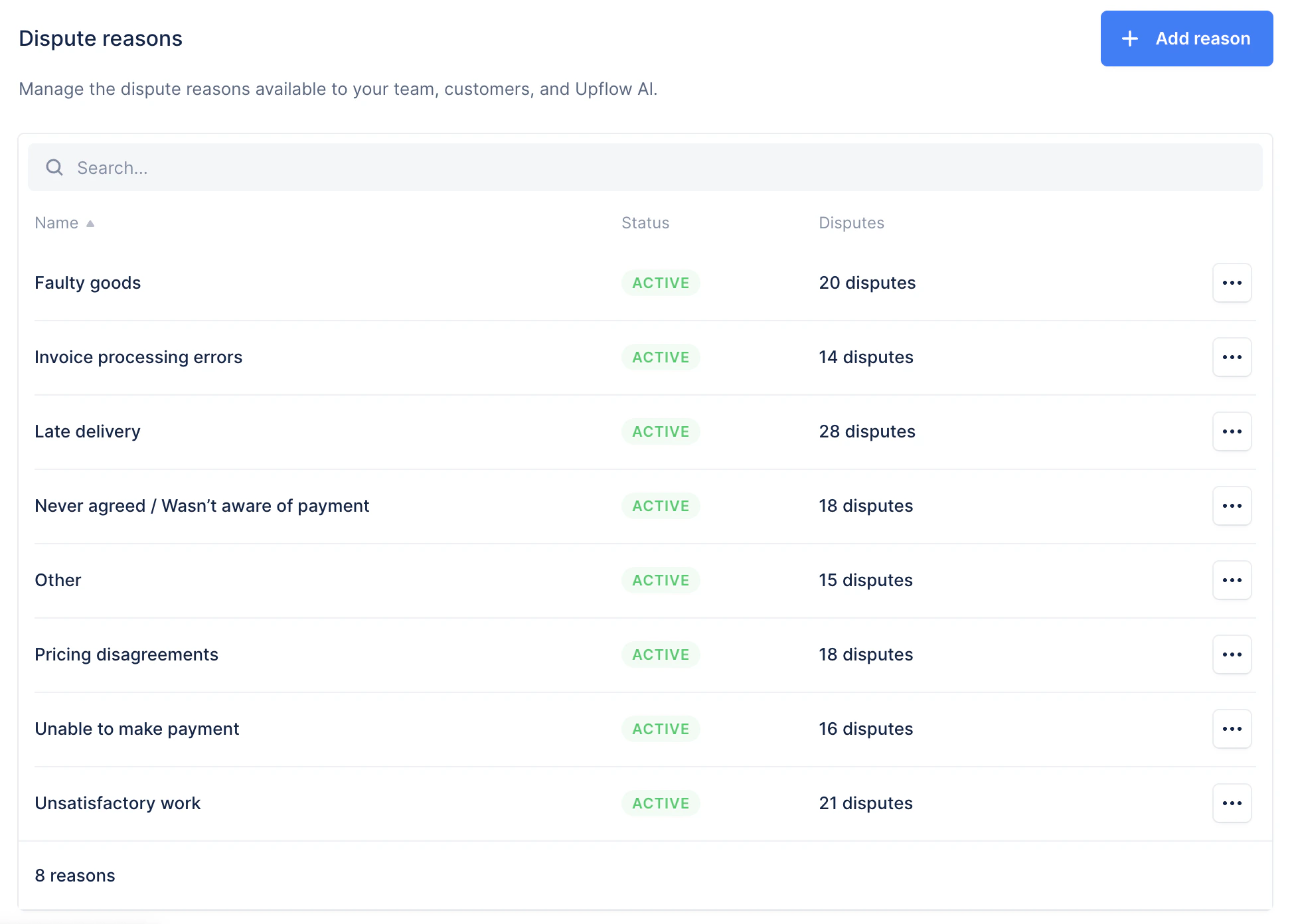Focus the Search input field

click(645, 167)
